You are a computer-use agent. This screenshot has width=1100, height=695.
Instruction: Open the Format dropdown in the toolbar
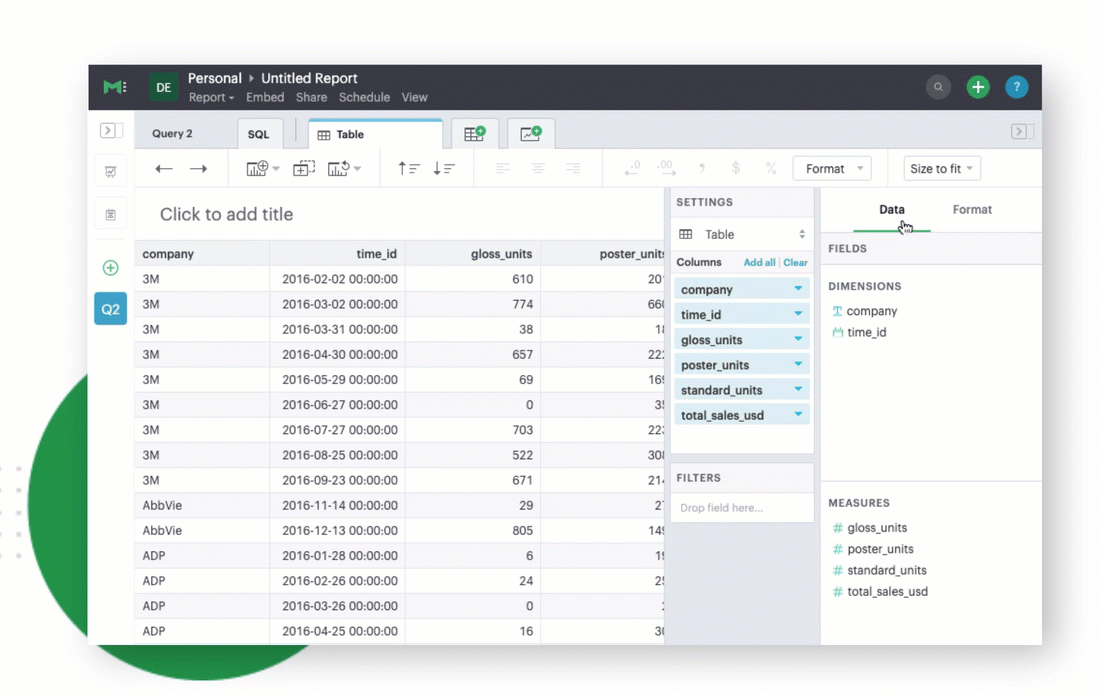832,168
